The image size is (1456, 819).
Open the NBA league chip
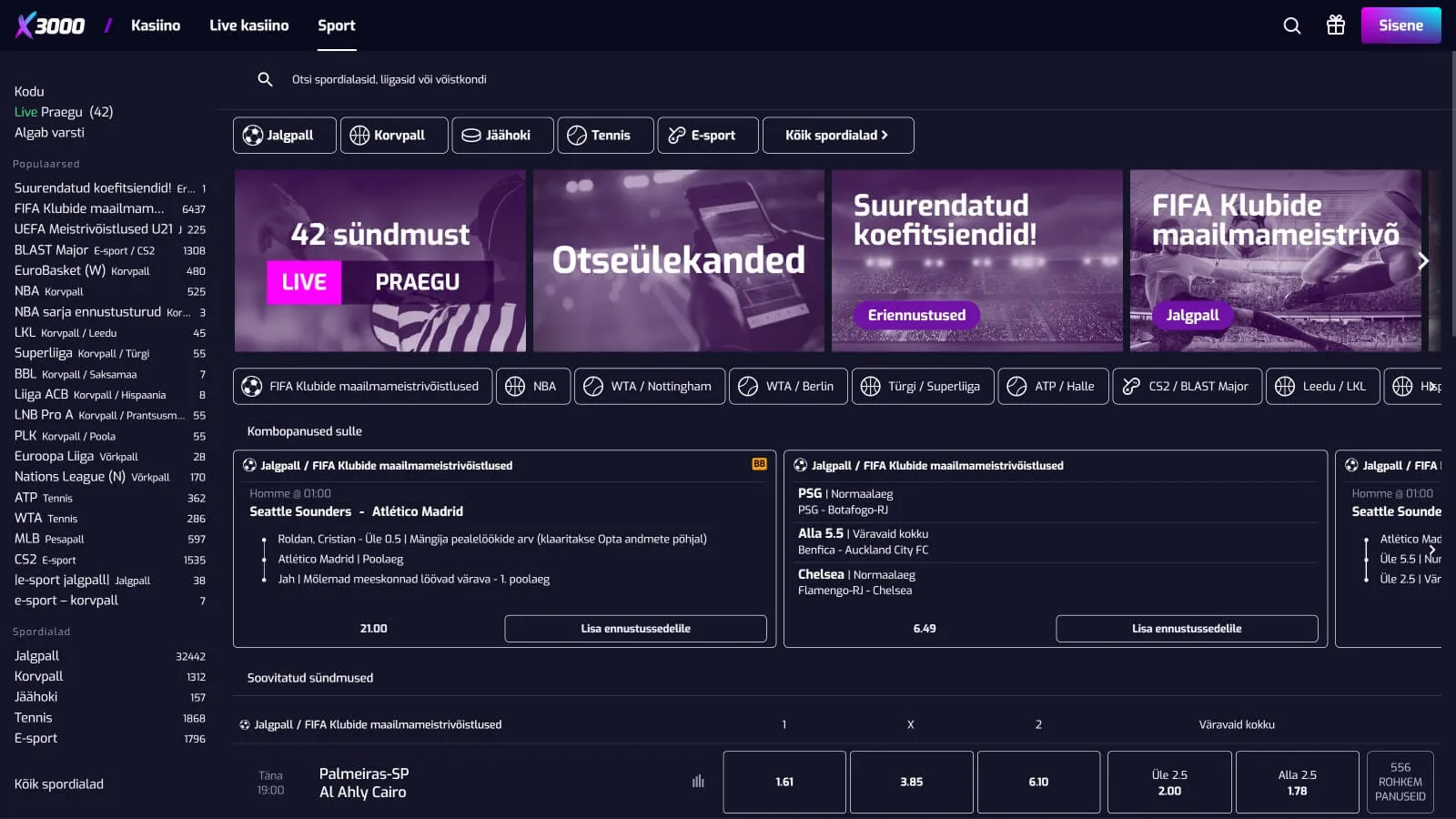click(x=533, y=386)
